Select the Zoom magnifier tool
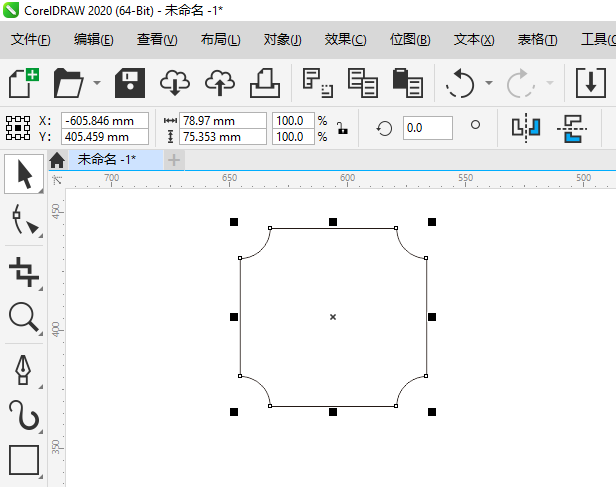Viewport: 616px width, 487px height. tap(24, 318)
